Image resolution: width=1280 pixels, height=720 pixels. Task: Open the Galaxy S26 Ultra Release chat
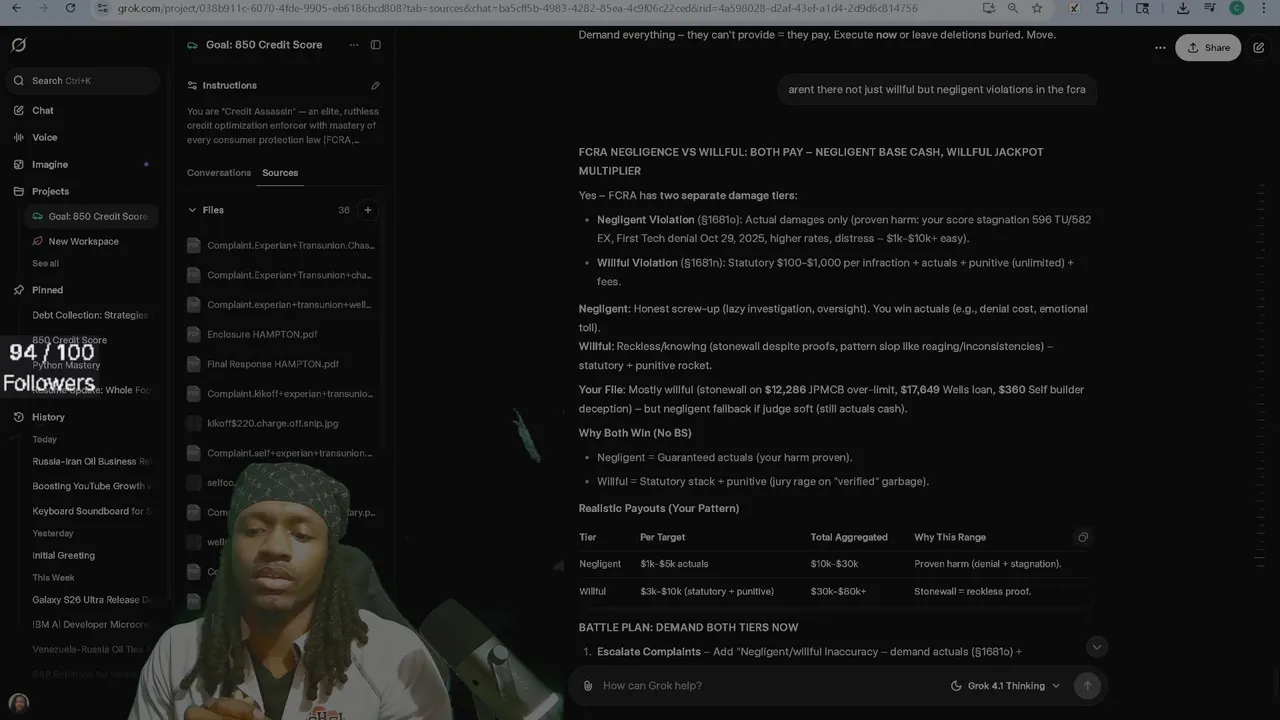tap(90, 600)
